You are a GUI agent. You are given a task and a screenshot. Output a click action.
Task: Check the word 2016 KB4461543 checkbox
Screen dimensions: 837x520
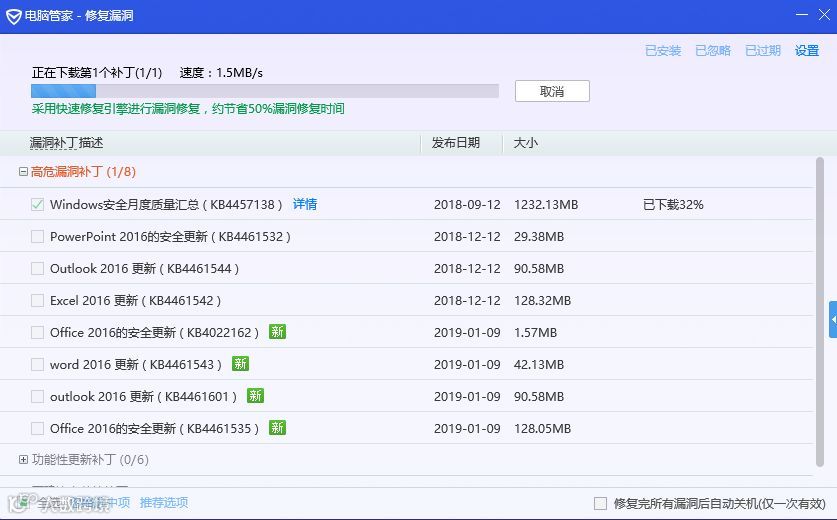click(37, 365)
